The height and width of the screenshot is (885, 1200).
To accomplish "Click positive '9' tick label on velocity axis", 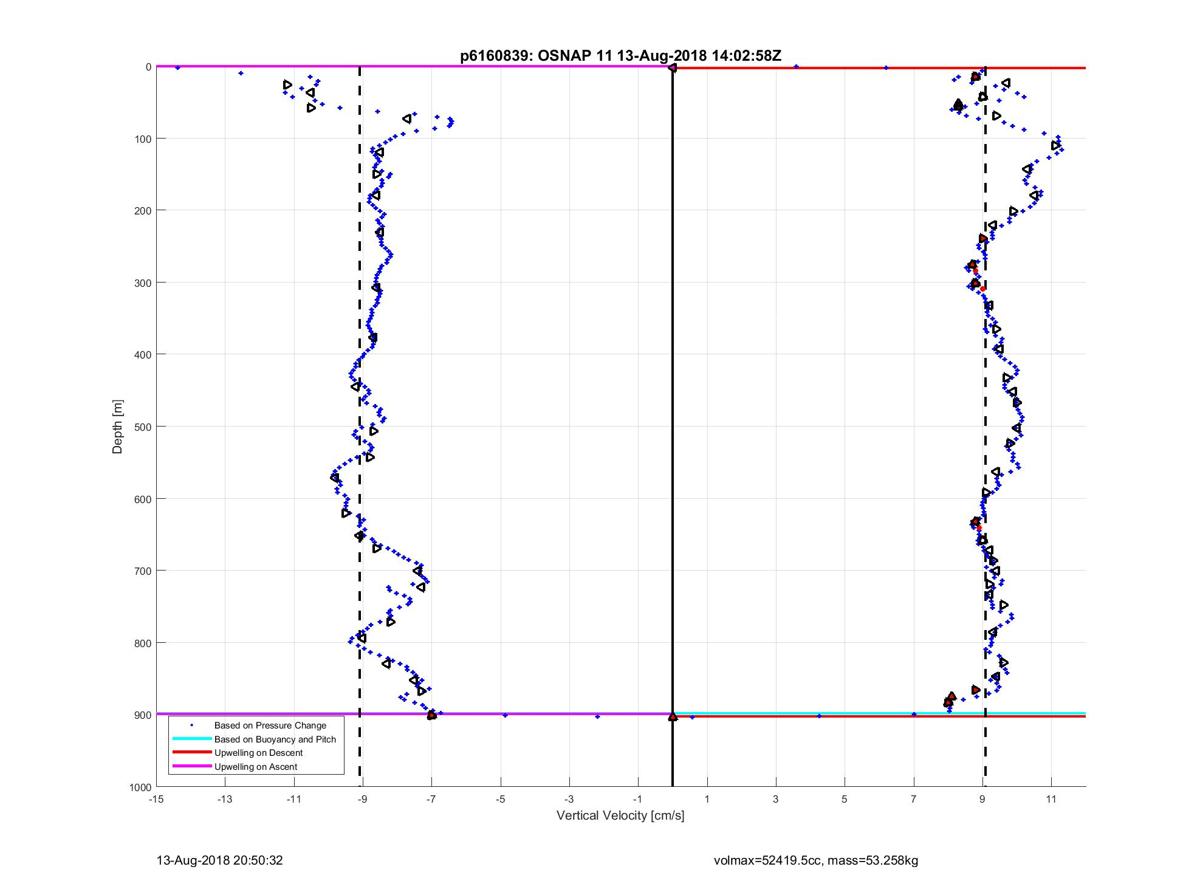I will tap(983, 799).
